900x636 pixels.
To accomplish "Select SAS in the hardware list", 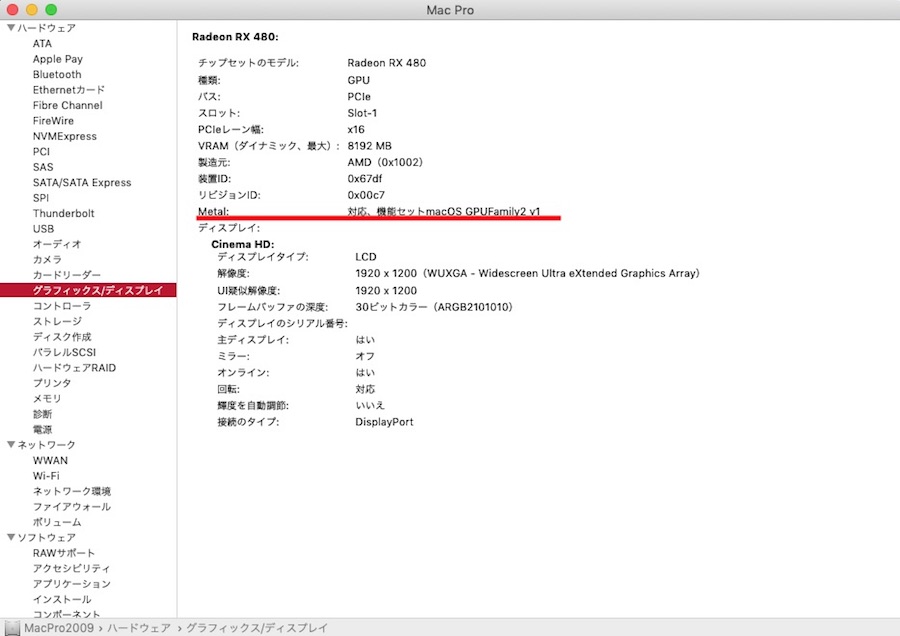I will [x=43, y=167].
